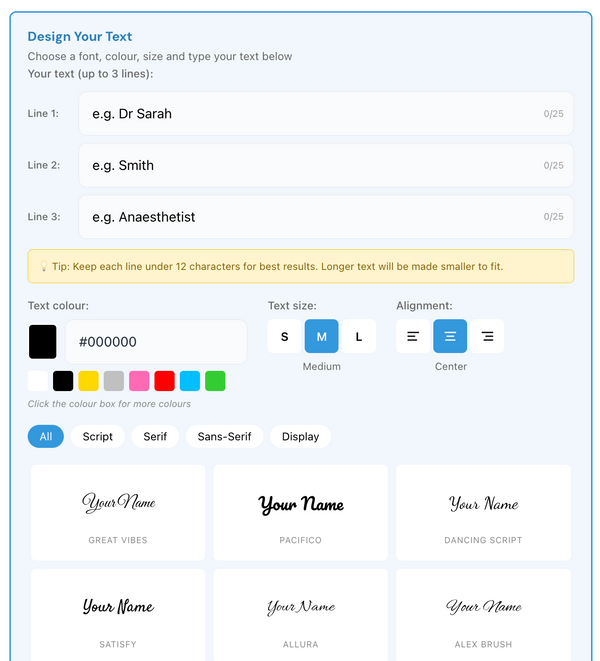Pick the yellow colour swatch
Image resolution: width=600 pixels, height=661 pixels.
coord(88,381)
